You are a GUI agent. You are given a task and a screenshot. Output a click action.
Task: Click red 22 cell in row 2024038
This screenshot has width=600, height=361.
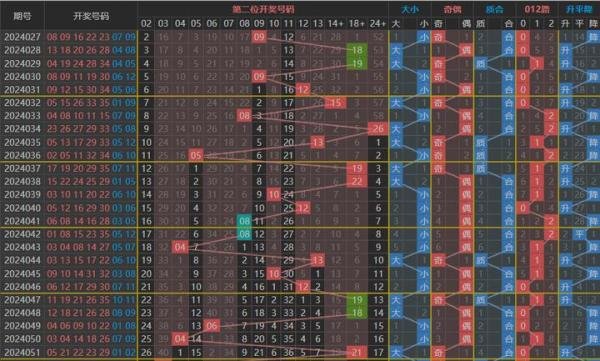(357, 181)
